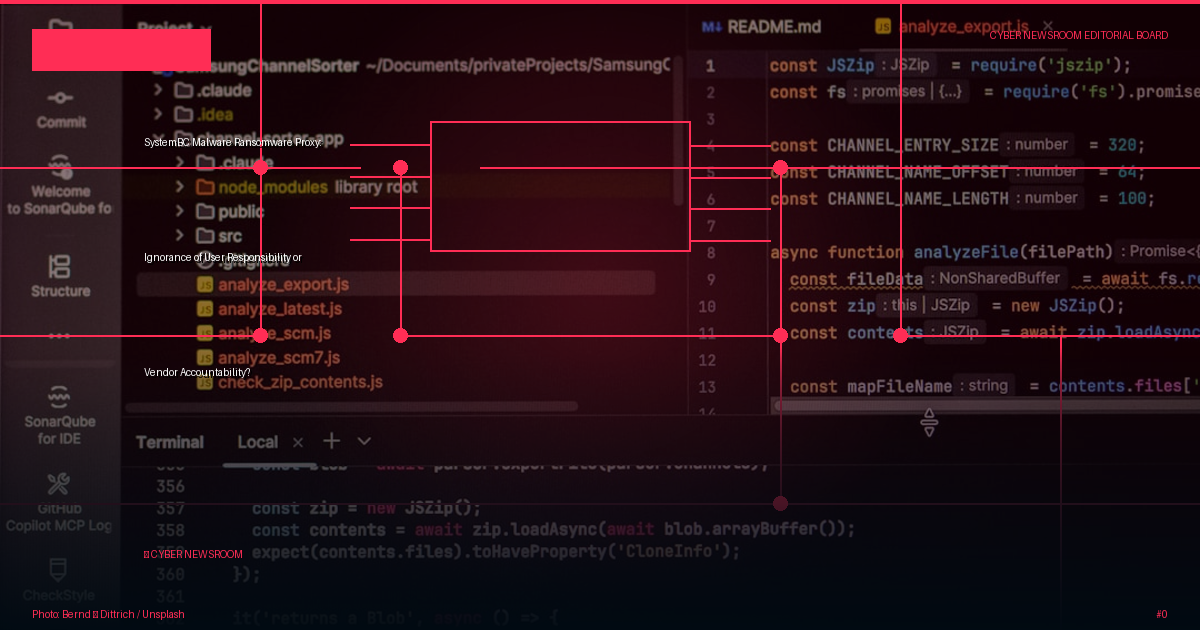This screenshot has height=630, width=1200.
Task: Click the project tree horizontal scrollbar
Action: (x=351, y=407)
